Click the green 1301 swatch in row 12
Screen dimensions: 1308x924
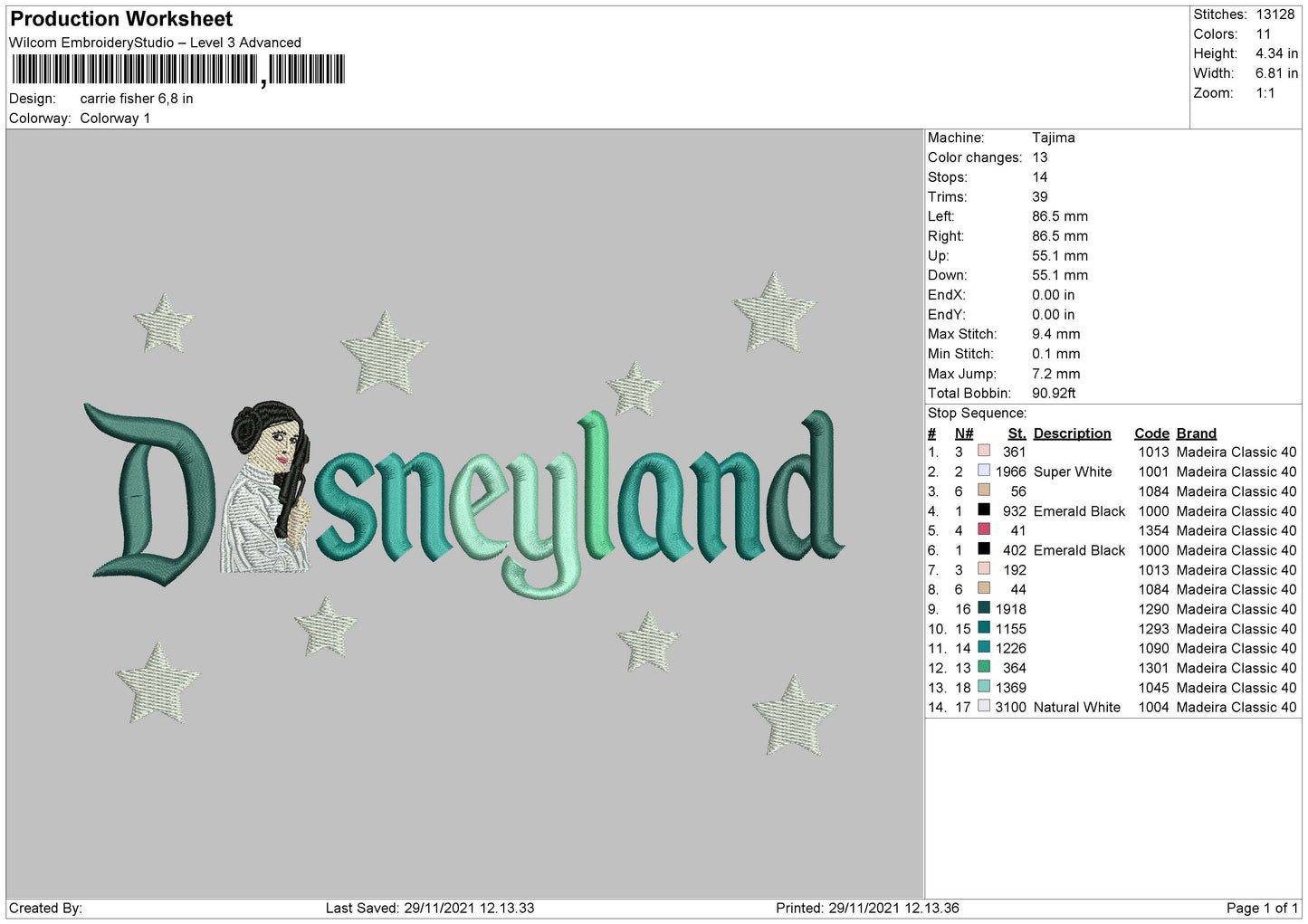984,667
